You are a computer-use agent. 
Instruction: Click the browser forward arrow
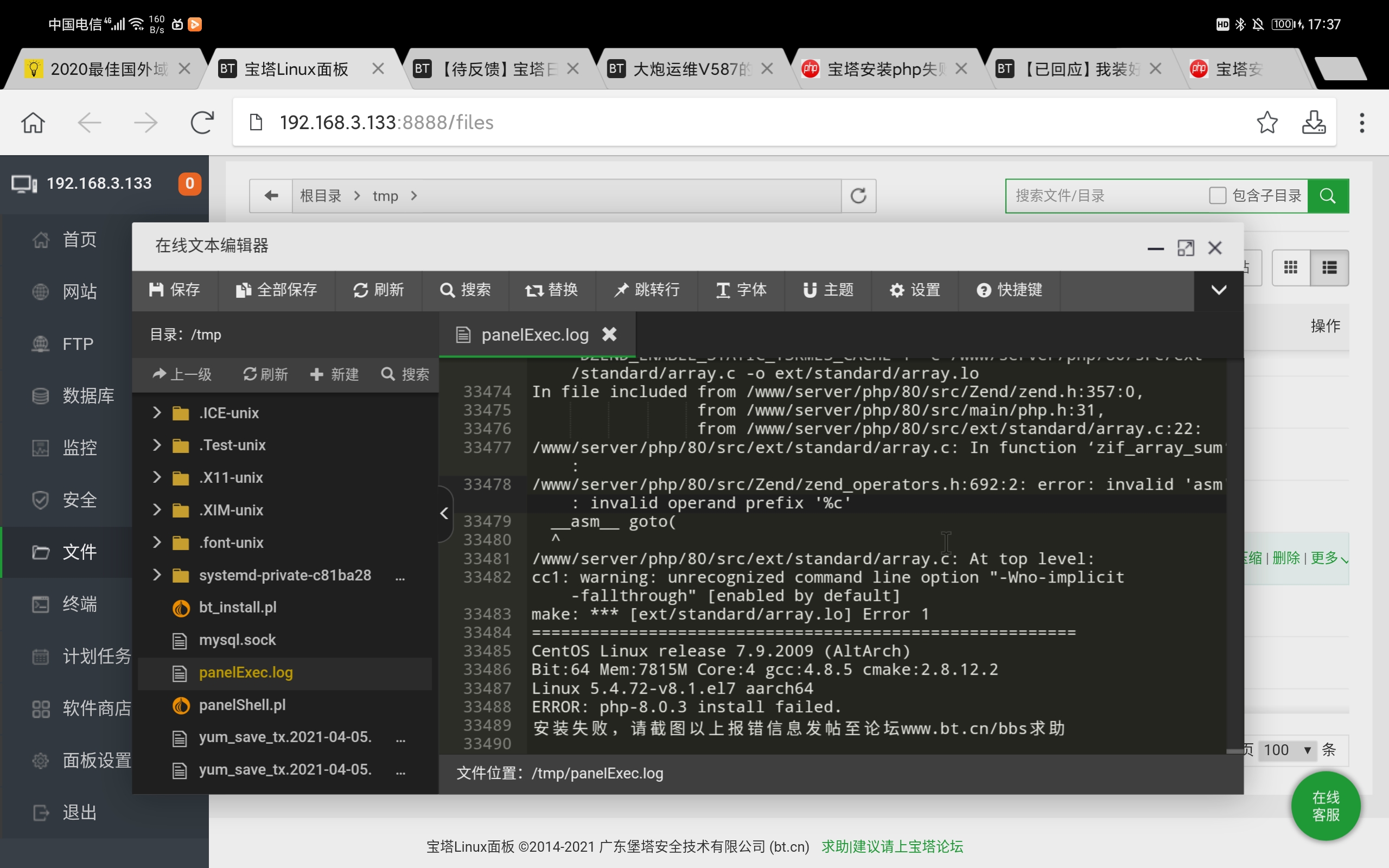[145, 122]
